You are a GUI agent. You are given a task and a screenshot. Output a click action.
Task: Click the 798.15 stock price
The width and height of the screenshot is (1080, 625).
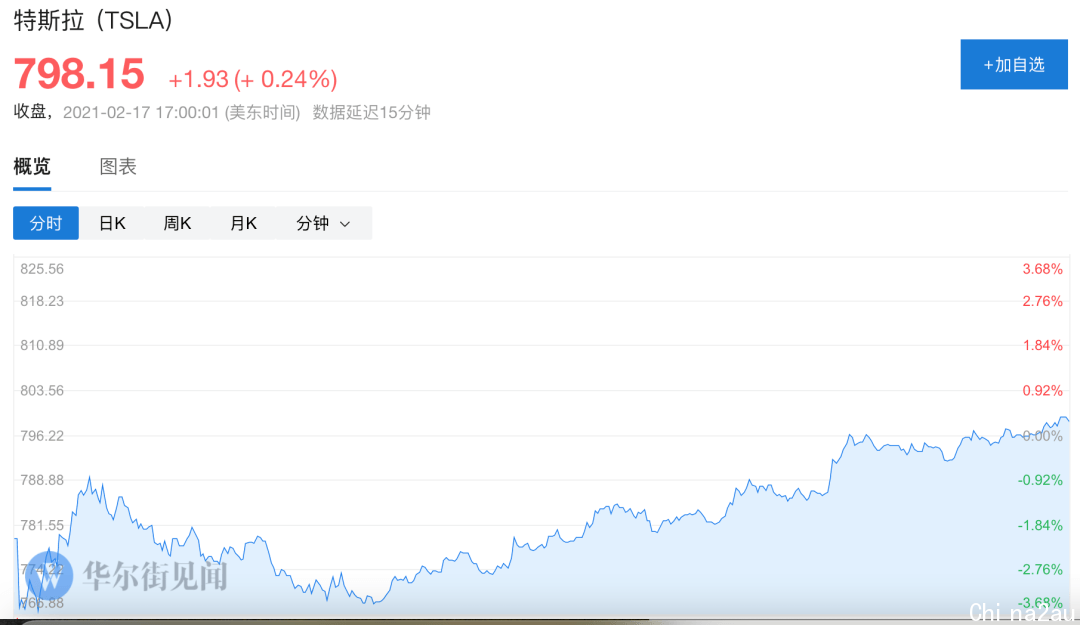[x=79, y=74]
